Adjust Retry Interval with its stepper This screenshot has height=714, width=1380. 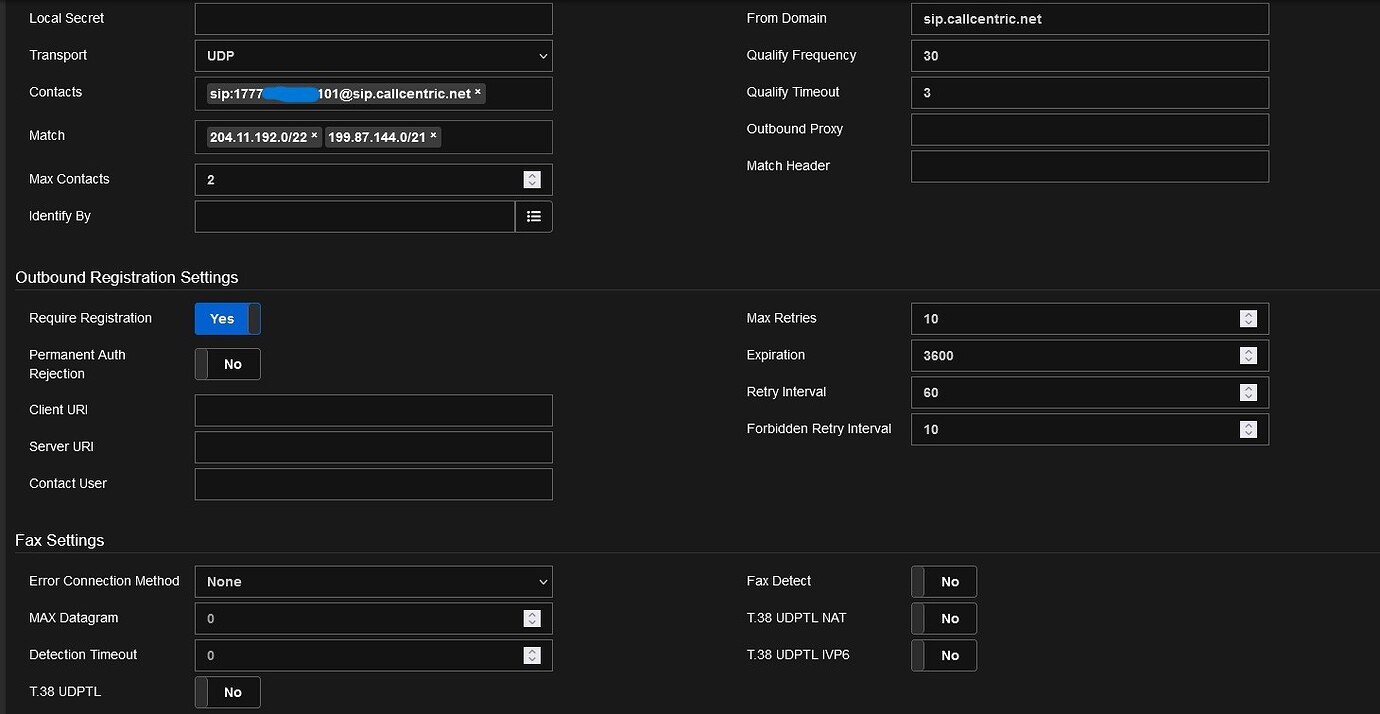[x=1248, y=392]
